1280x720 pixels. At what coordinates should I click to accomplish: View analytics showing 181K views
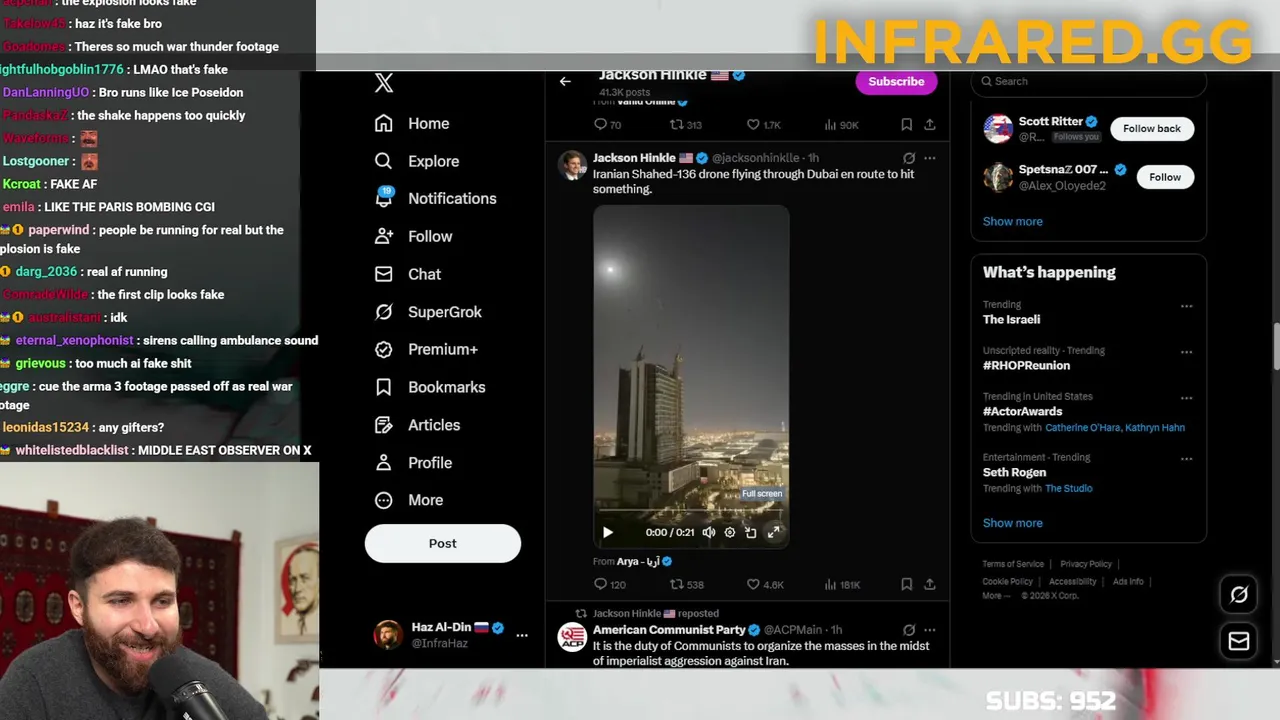click(x=842, y=584)
